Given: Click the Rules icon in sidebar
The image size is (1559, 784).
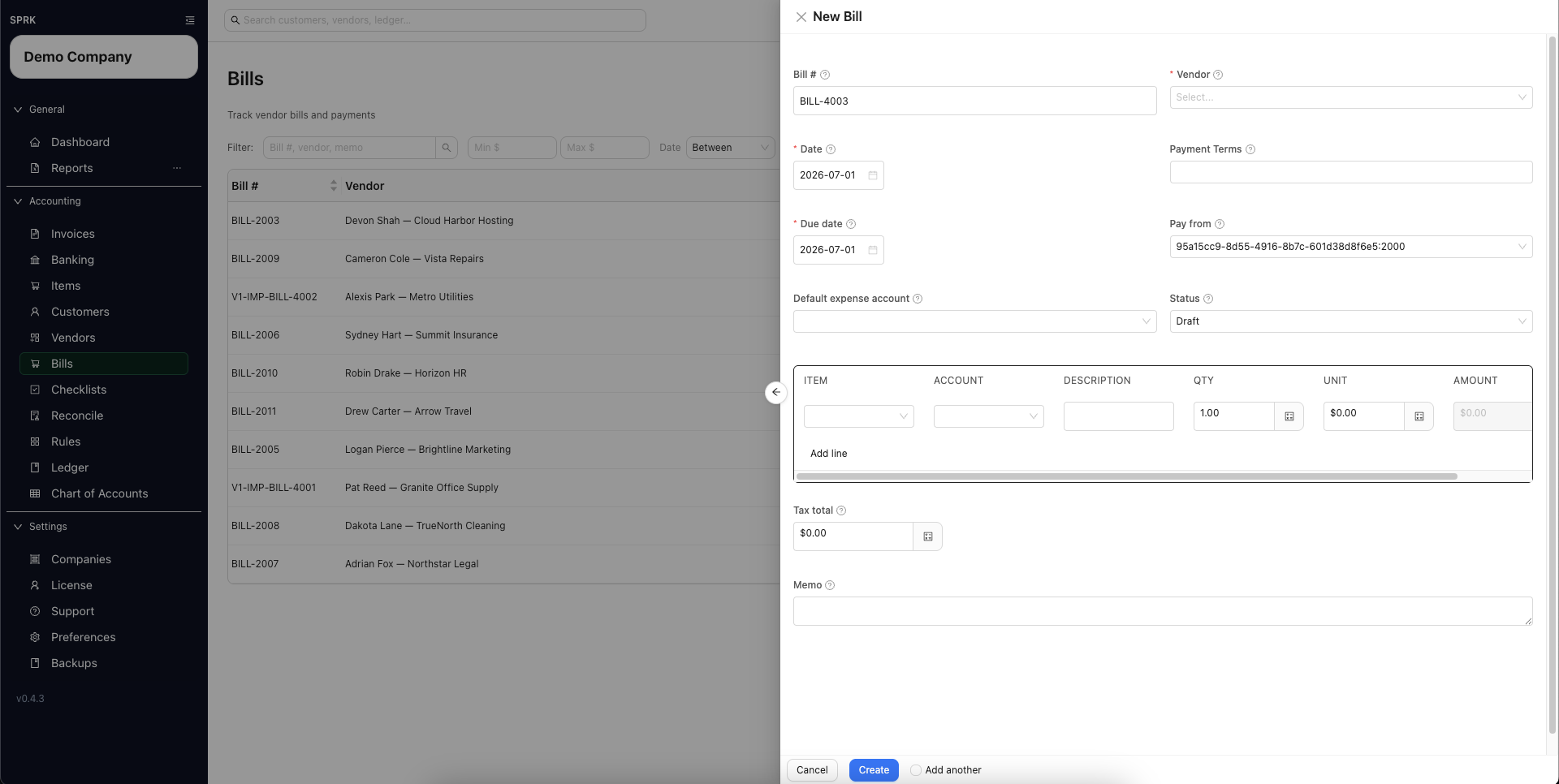Looking at the screenshot, I should click(x=35, y=442).
